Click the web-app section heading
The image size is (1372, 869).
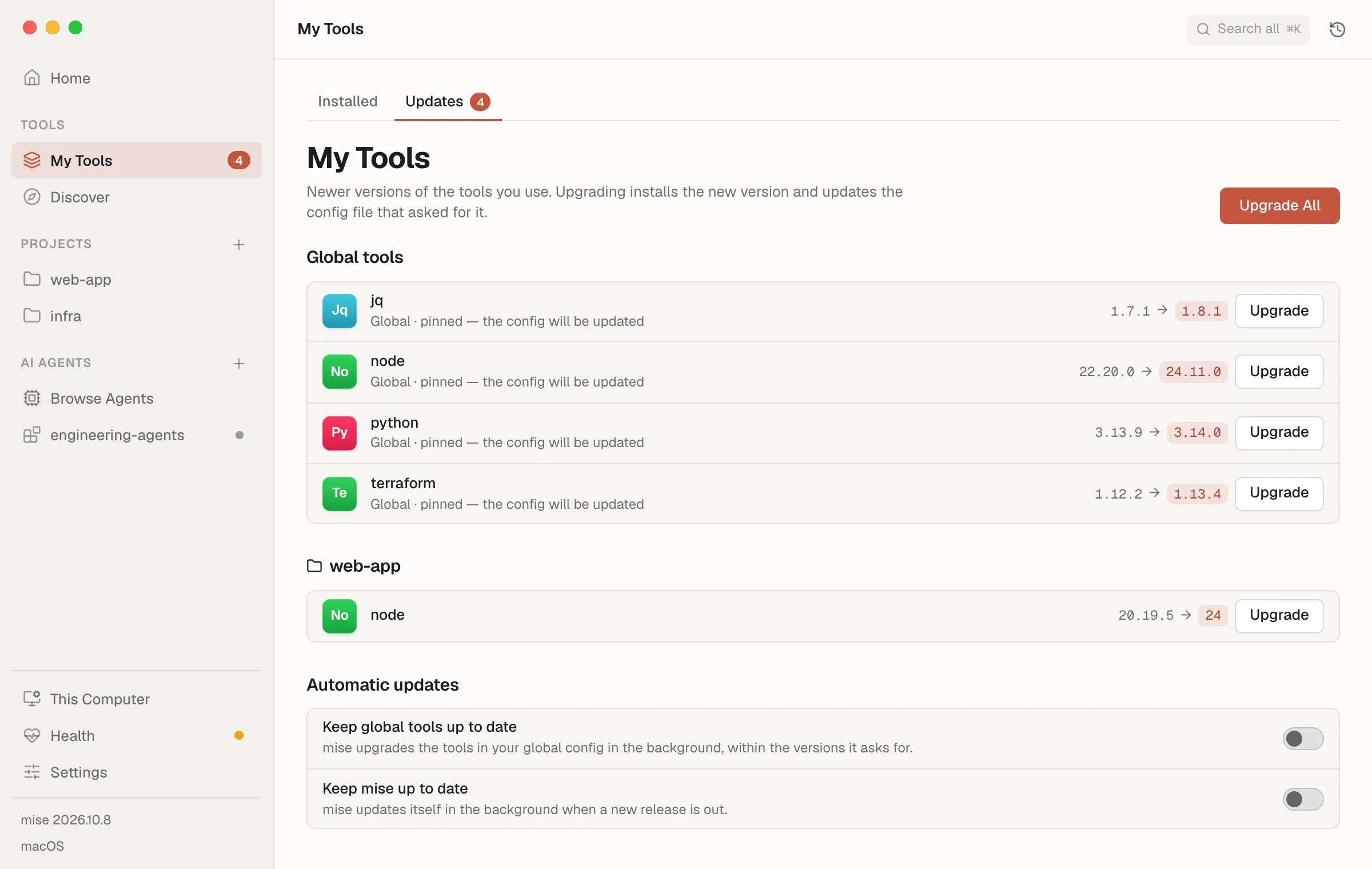point(365,566)
